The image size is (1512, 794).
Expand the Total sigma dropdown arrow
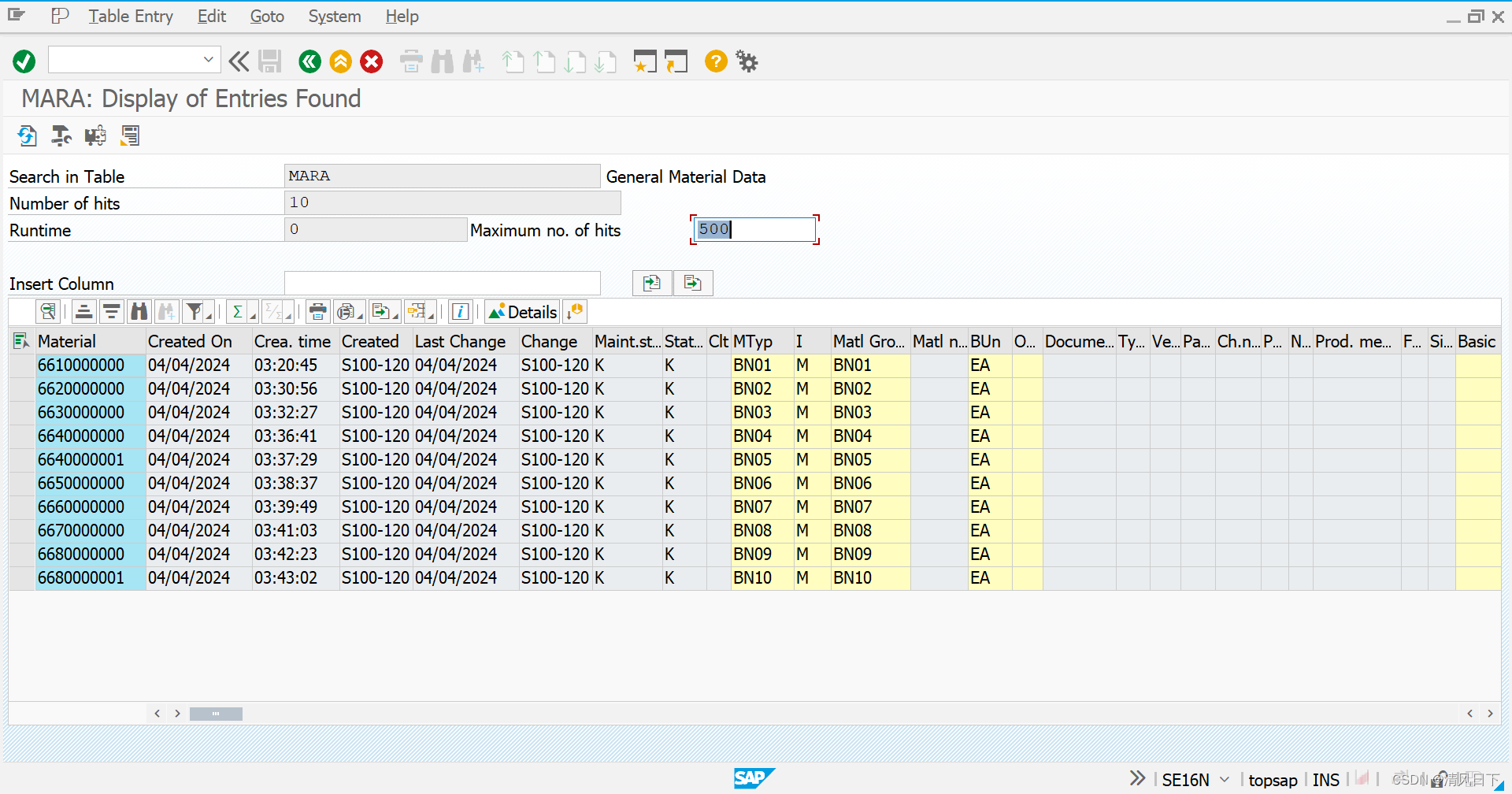pyautogui.click(x=253, y=316)
